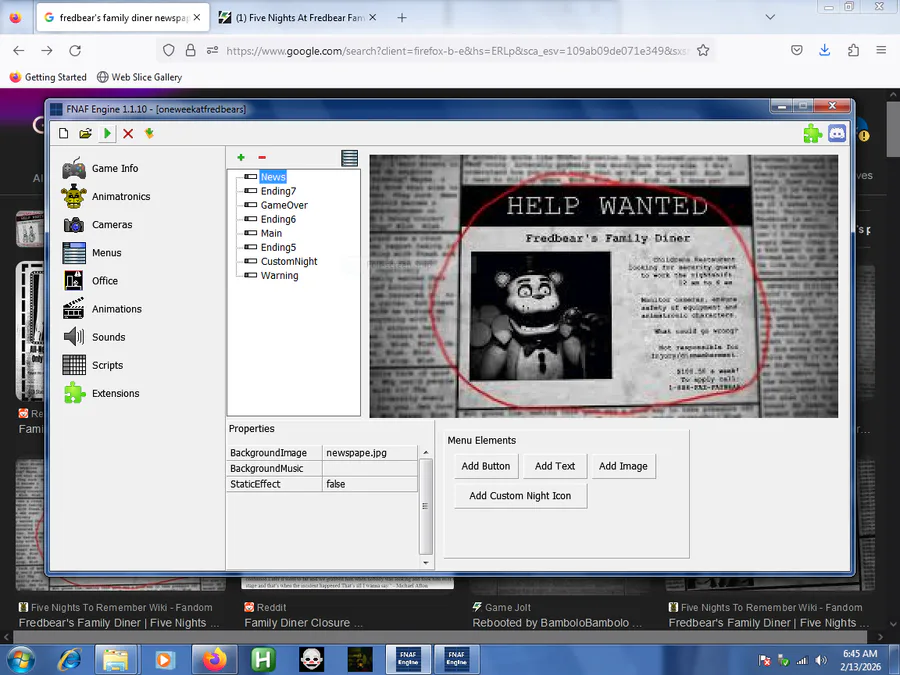Bookmark this page with star icon
Screen dimensions: 900x675
[x=703, y=51]
